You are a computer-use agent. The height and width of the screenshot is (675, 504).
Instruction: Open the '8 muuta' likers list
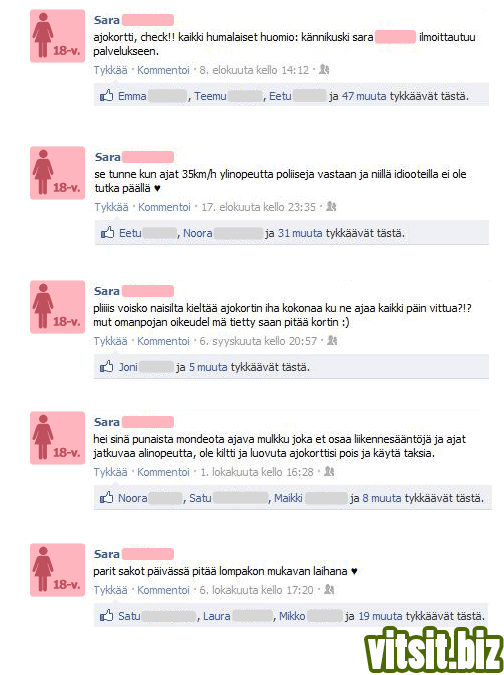tap(382, 498)
